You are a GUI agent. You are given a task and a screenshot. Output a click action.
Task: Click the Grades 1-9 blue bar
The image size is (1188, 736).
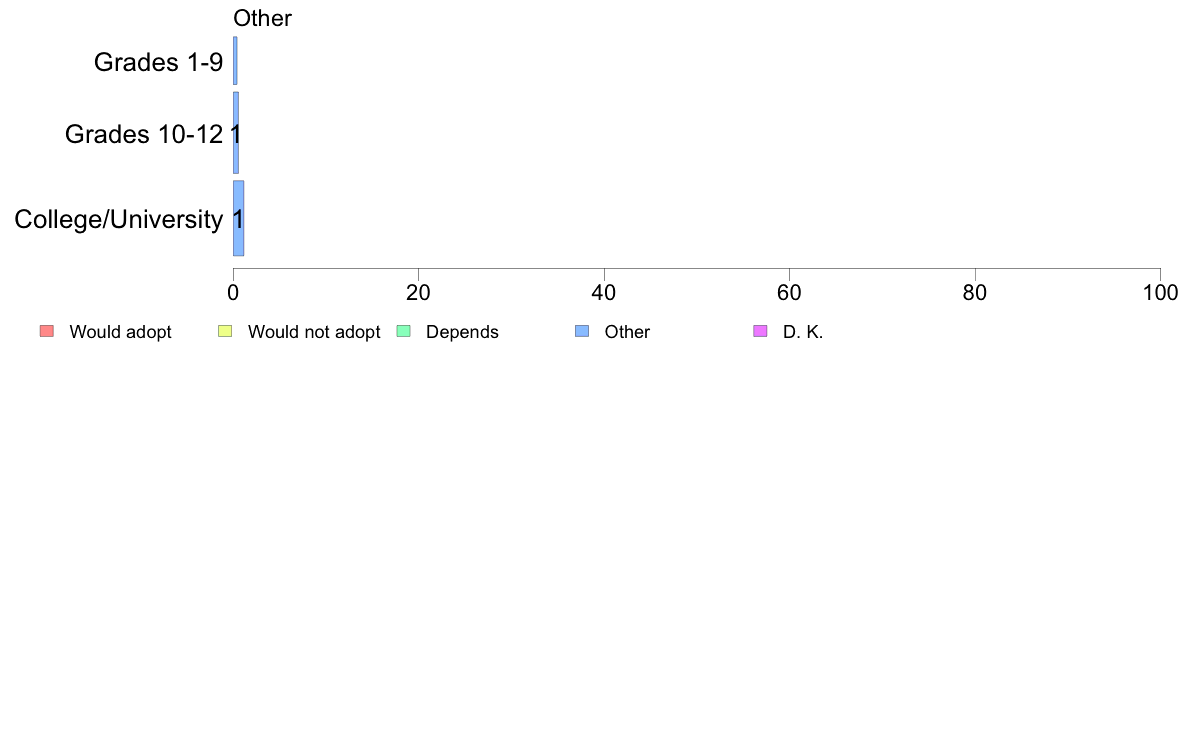pyautogui.click(x=235, y=61)
